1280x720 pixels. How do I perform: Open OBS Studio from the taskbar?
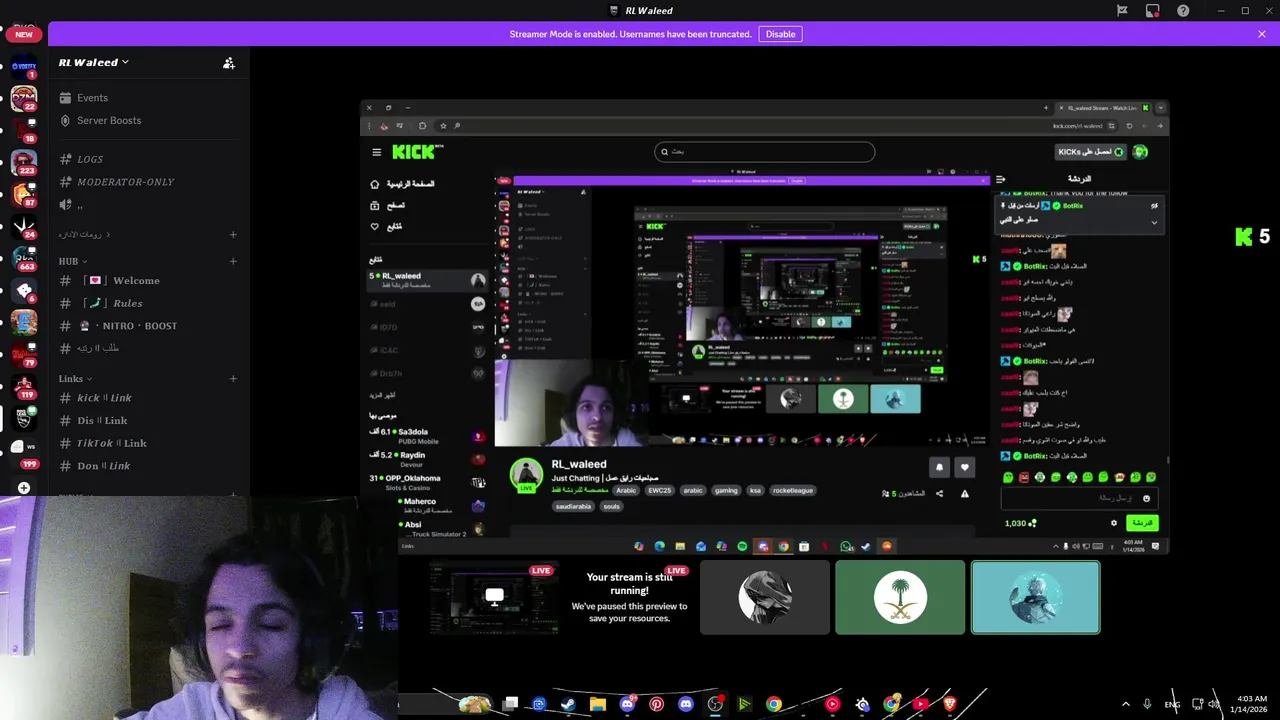click(715, 704)
